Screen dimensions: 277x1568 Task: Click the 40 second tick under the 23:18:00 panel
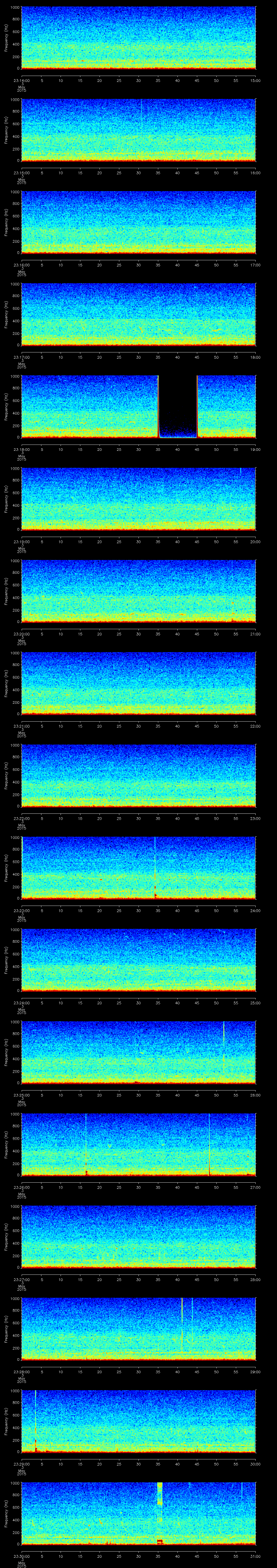pos(178,449)
